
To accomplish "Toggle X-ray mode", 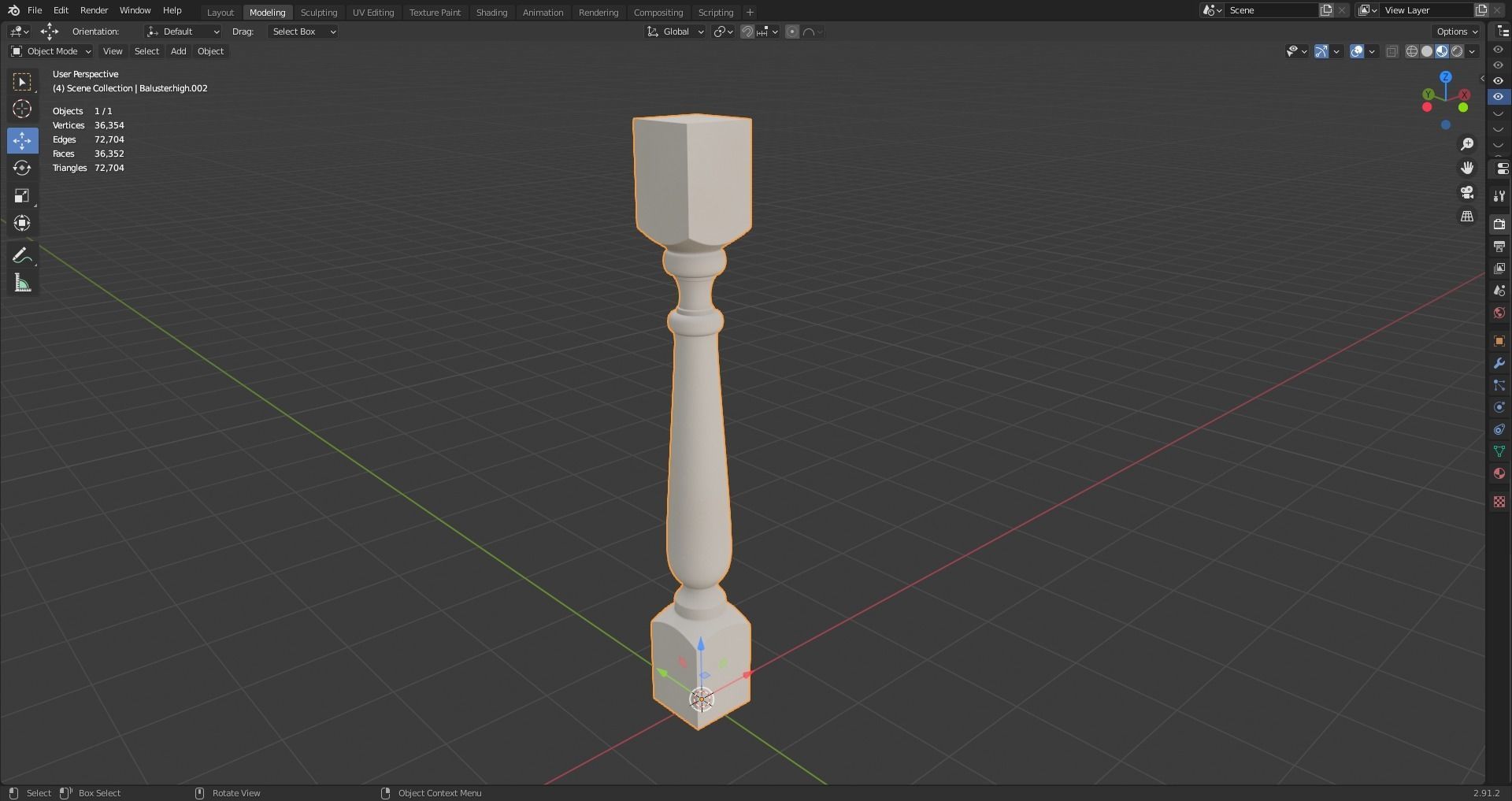I will click(x=1392, y=51).
